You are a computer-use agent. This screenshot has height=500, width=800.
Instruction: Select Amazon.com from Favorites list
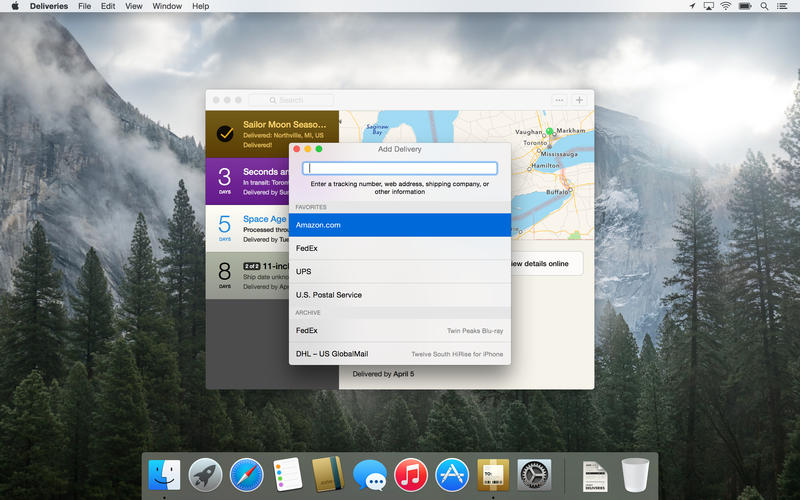coord(400,225)
